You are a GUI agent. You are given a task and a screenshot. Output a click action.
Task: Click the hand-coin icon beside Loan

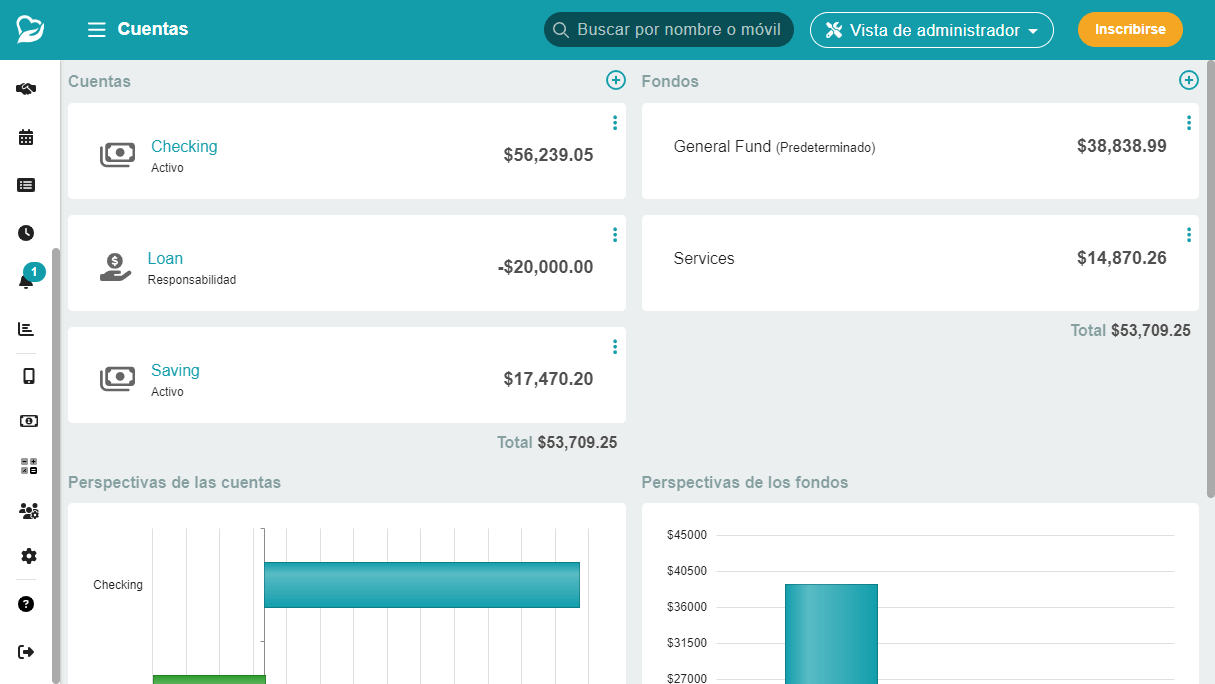pyautogui.click(x=116, y=267)
